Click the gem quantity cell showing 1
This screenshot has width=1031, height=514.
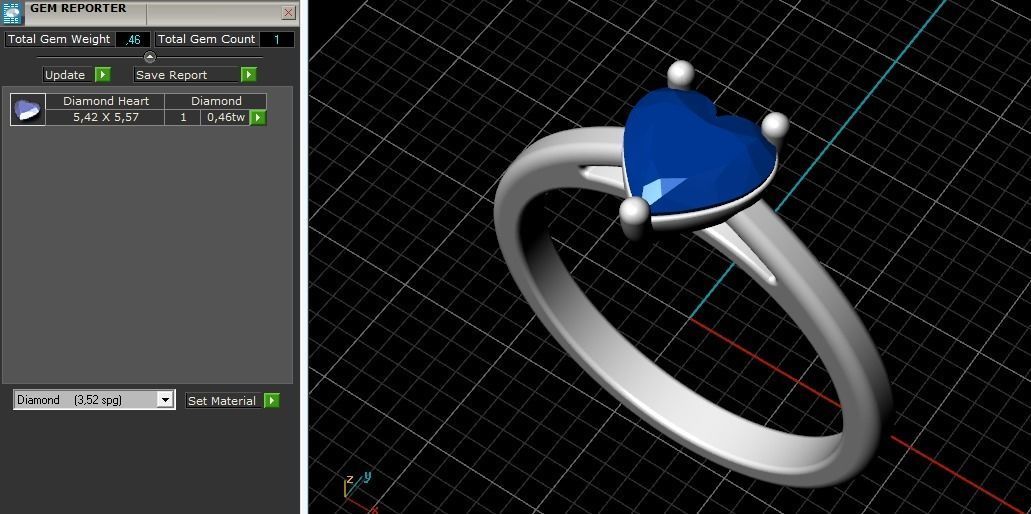(x=183, y=118)
